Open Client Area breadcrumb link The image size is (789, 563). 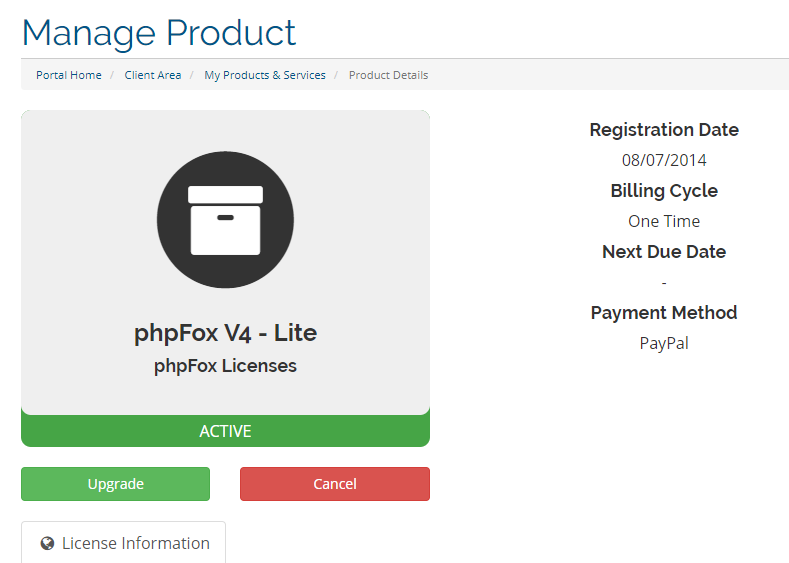[153, 75]
